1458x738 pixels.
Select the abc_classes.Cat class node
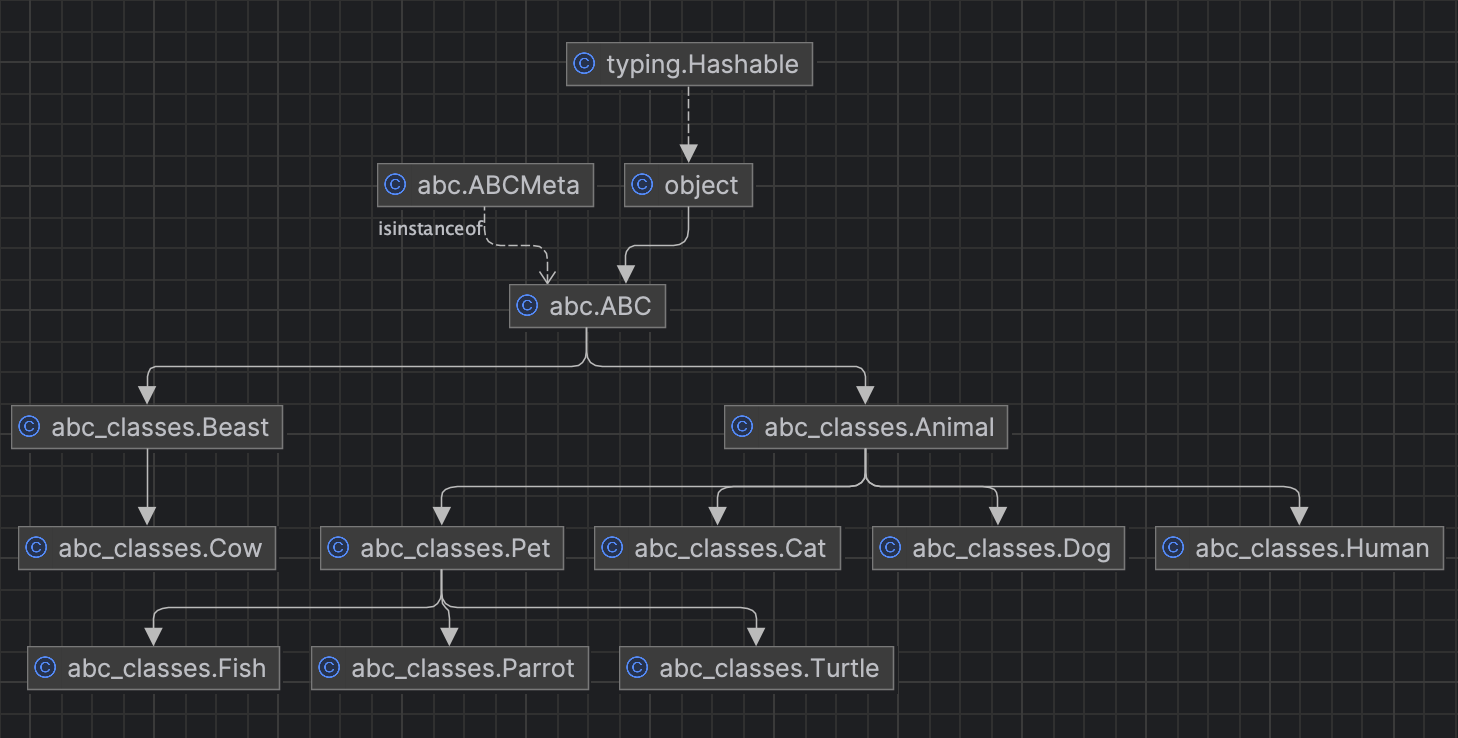pyautogui.click(x=717, y=548)
